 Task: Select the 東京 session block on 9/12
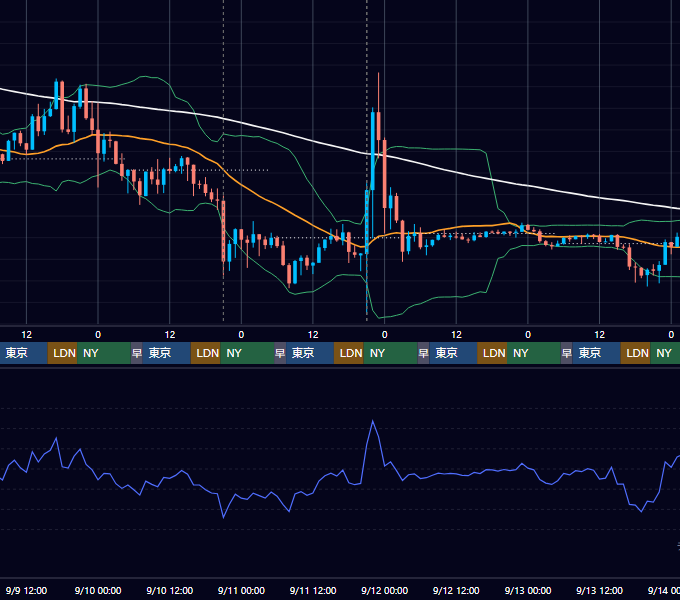coord(453,353)
